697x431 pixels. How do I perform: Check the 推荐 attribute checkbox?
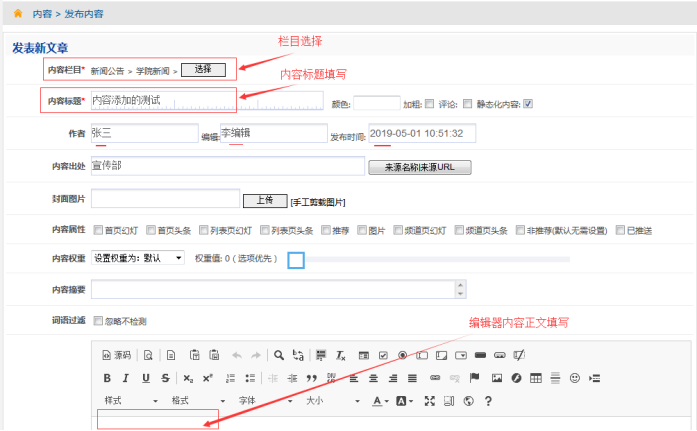[x=324, y=230]
